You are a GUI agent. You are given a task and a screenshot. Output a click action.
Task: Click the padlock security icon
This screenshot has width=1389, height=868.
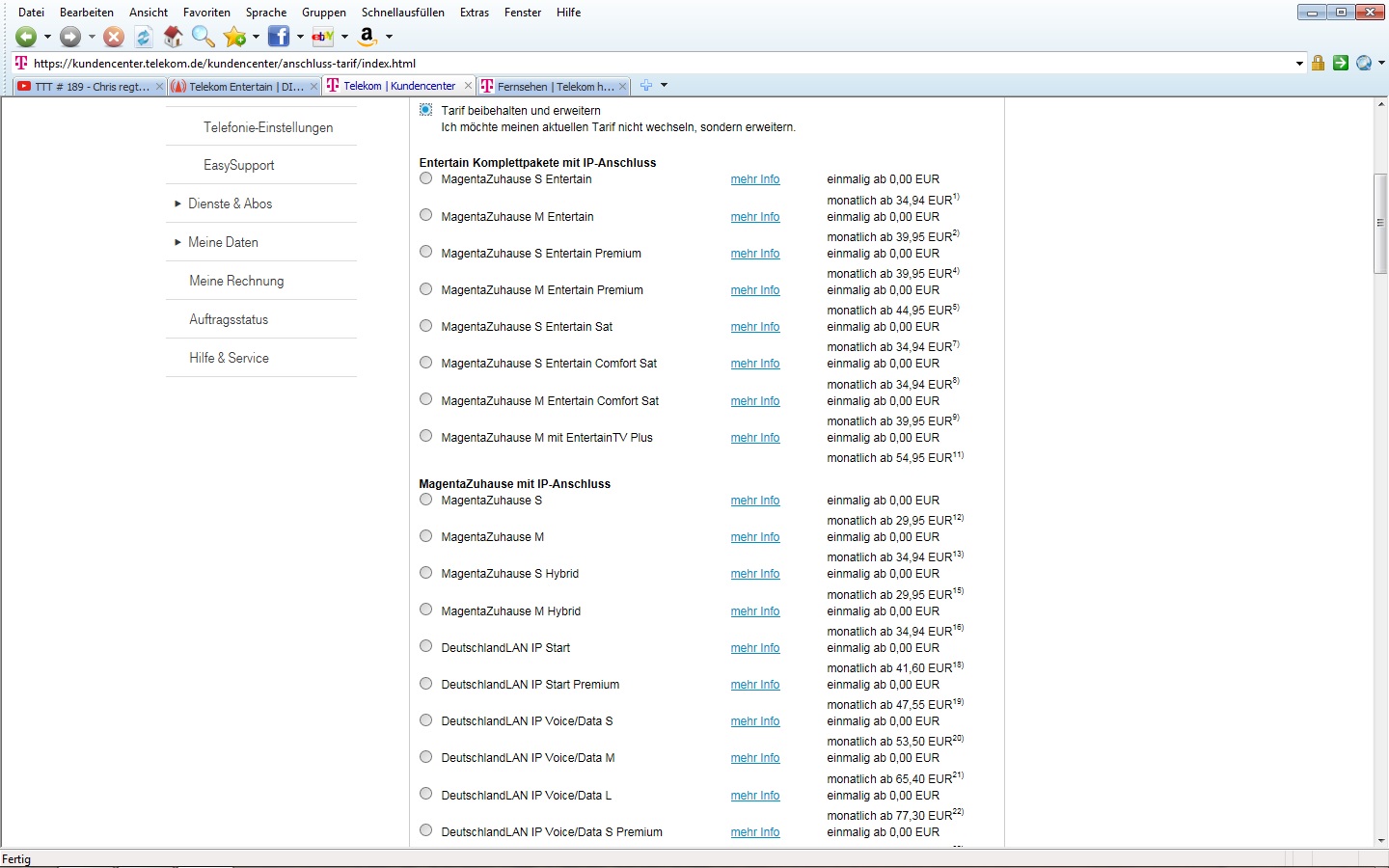pos(1318,63)
